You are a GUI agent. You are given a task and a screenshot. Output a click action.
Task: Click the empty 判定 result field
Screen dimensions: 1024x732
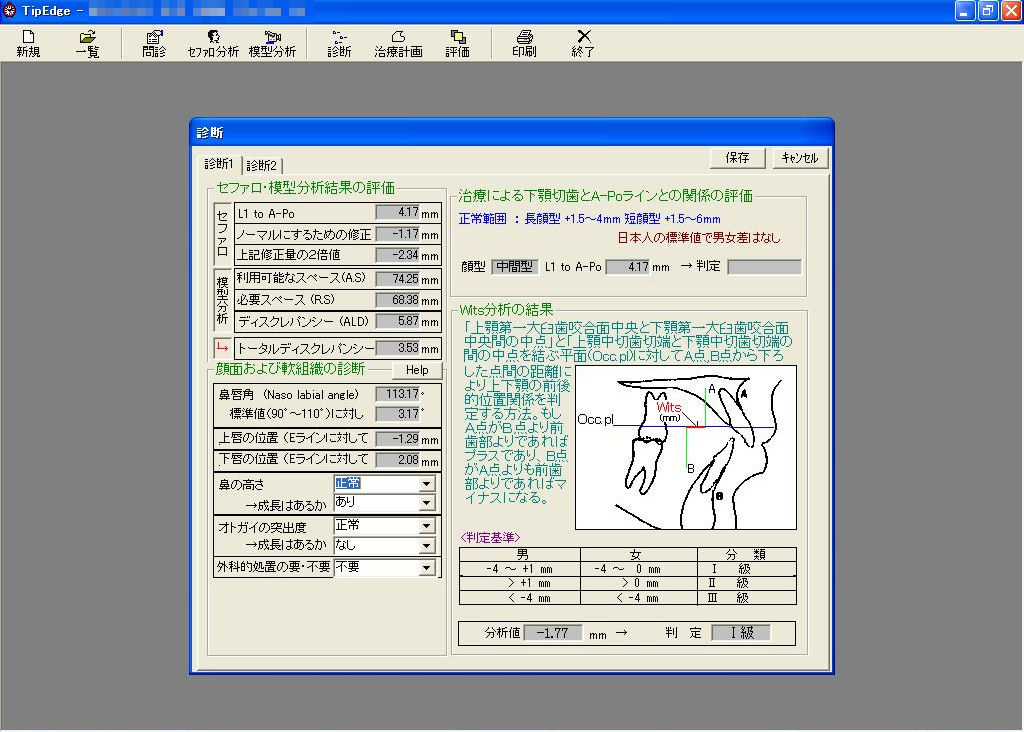[x=764, y=267]
